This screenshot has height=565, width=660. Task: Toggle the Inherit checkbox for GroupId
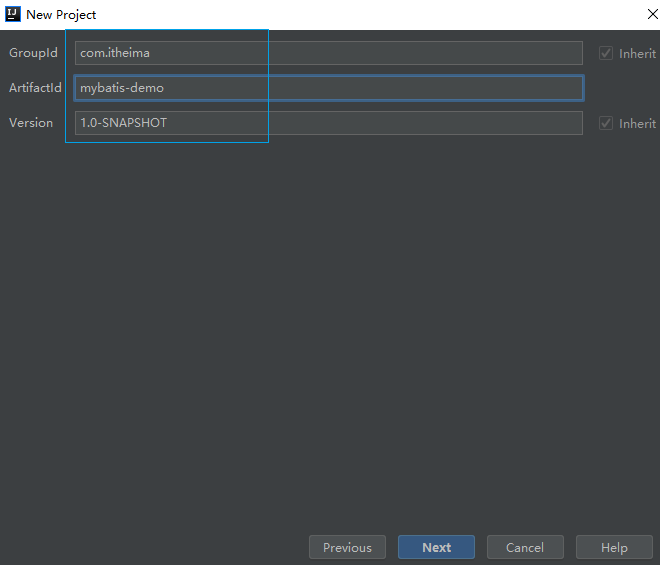606,53
